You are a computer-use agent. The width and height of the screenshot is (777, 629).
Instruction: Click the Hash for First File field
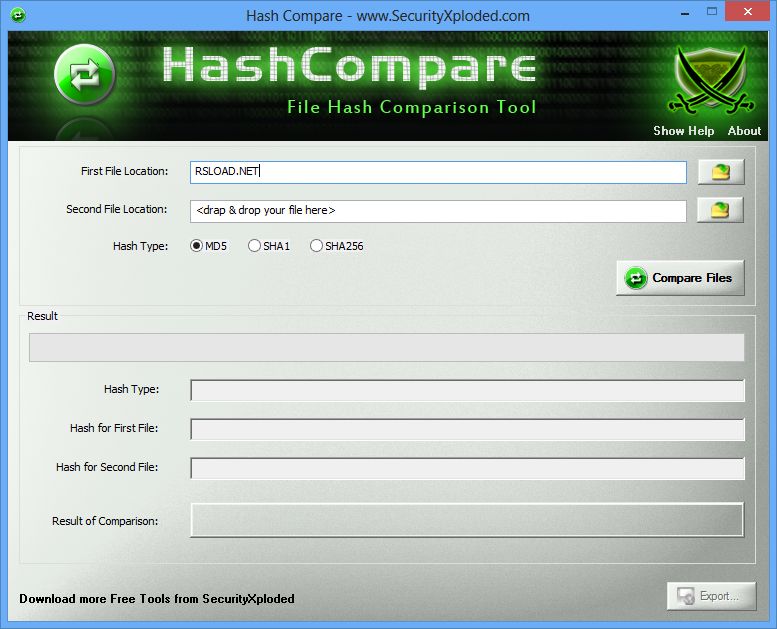(x=467, y=429)
